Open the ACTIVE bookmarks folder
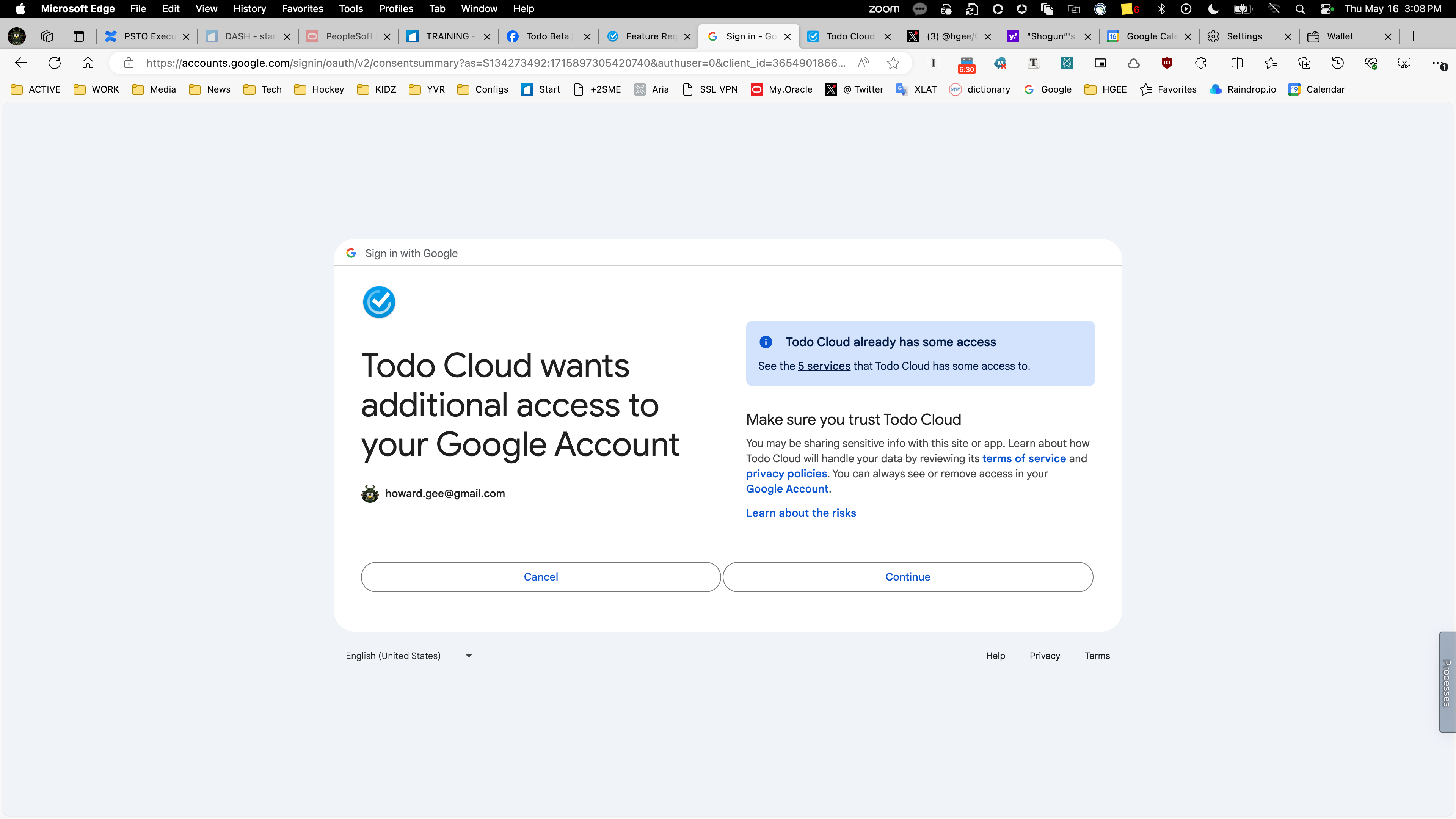The image size is (1456, 819). click(x=36, y=89)
